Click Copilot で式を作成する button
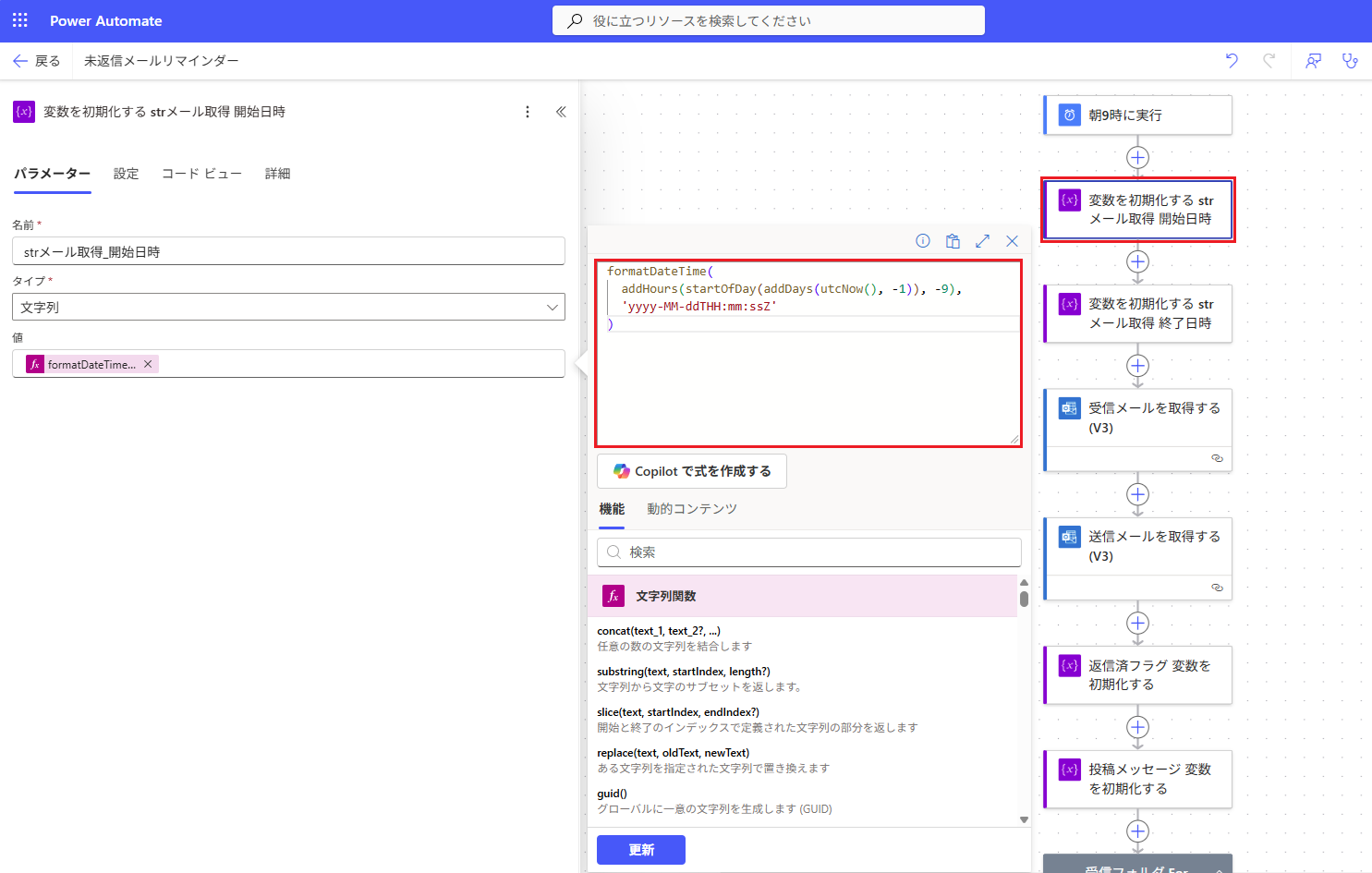Screen dimensions: 1372x873 click(x=692, y=471)
